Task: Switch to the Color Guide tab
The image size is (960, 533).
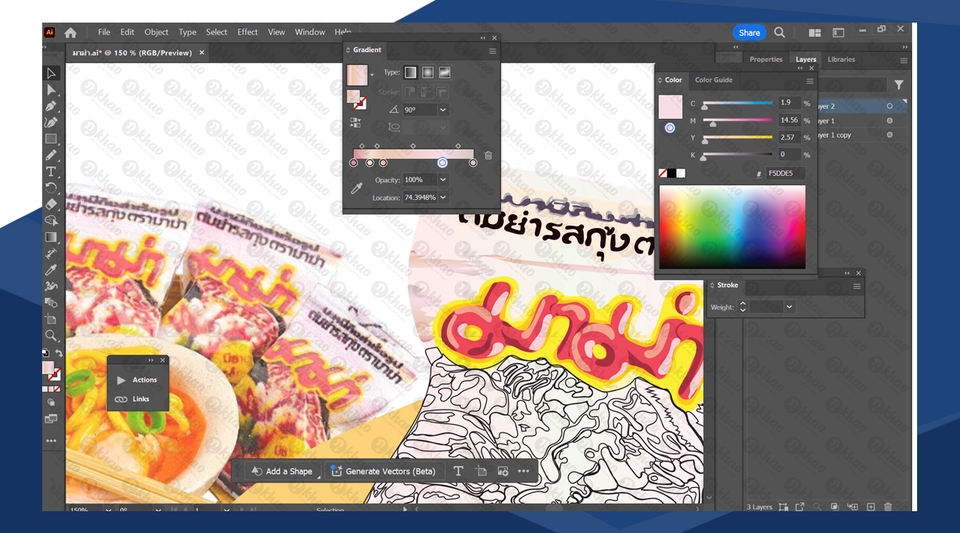Action: coord(713,80)
